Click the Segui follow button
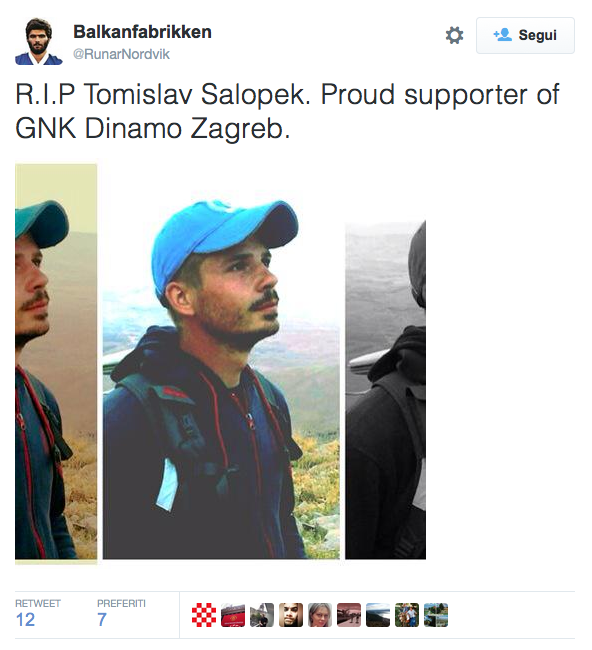 pyautogui.click(x=525, y=35)
